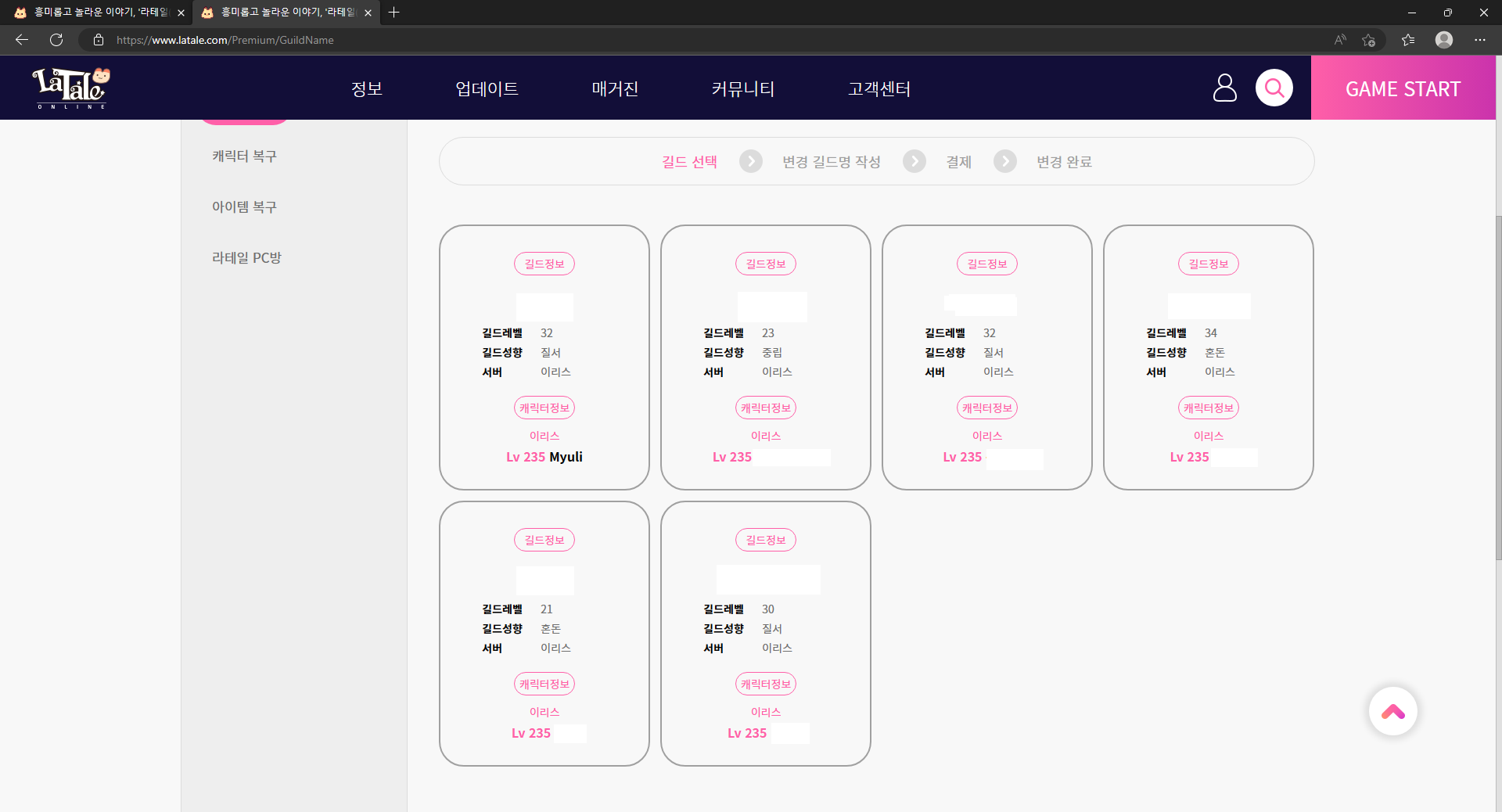
Task: Select the guild card with 중립 alignment
Action: pyautogui.click(x=766, y=357)
